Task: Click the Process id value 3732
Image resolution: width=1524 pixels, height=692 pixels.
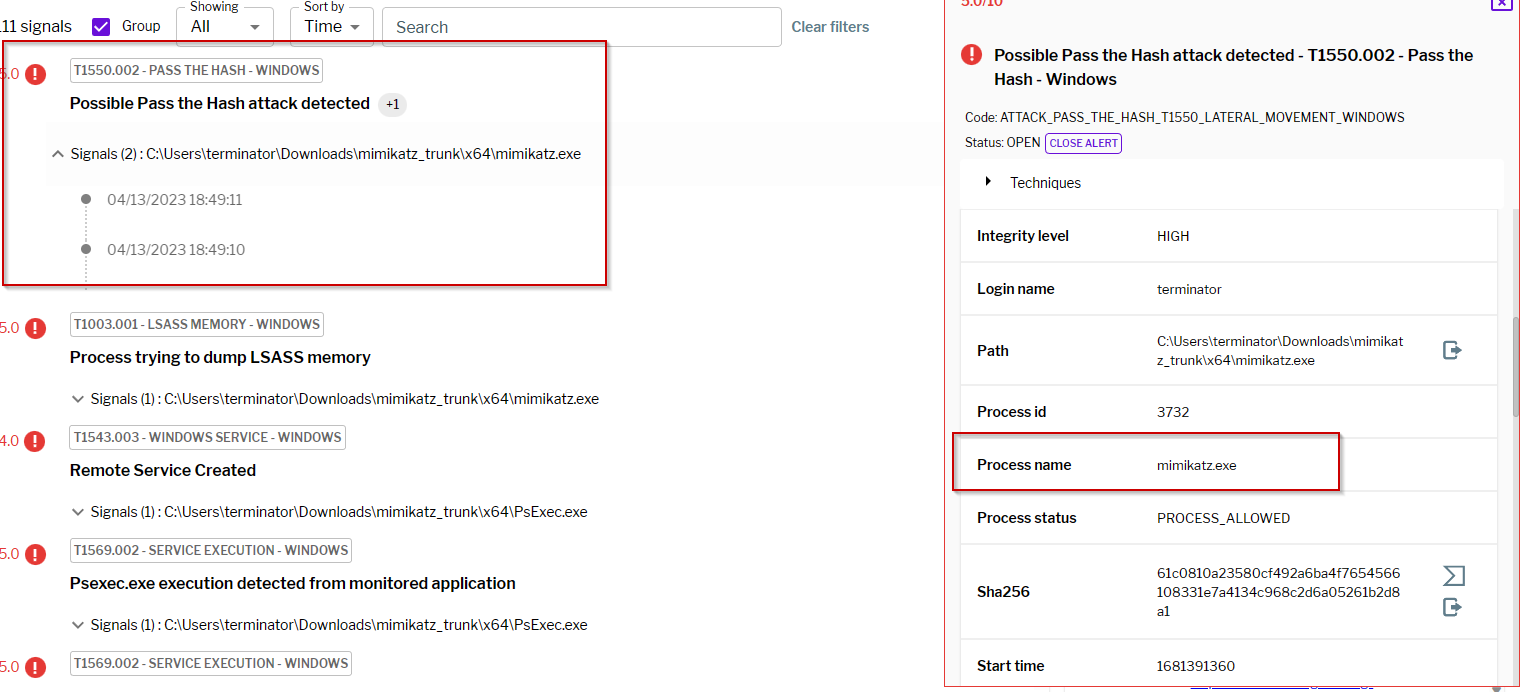Action: [x=1173, y=412]
